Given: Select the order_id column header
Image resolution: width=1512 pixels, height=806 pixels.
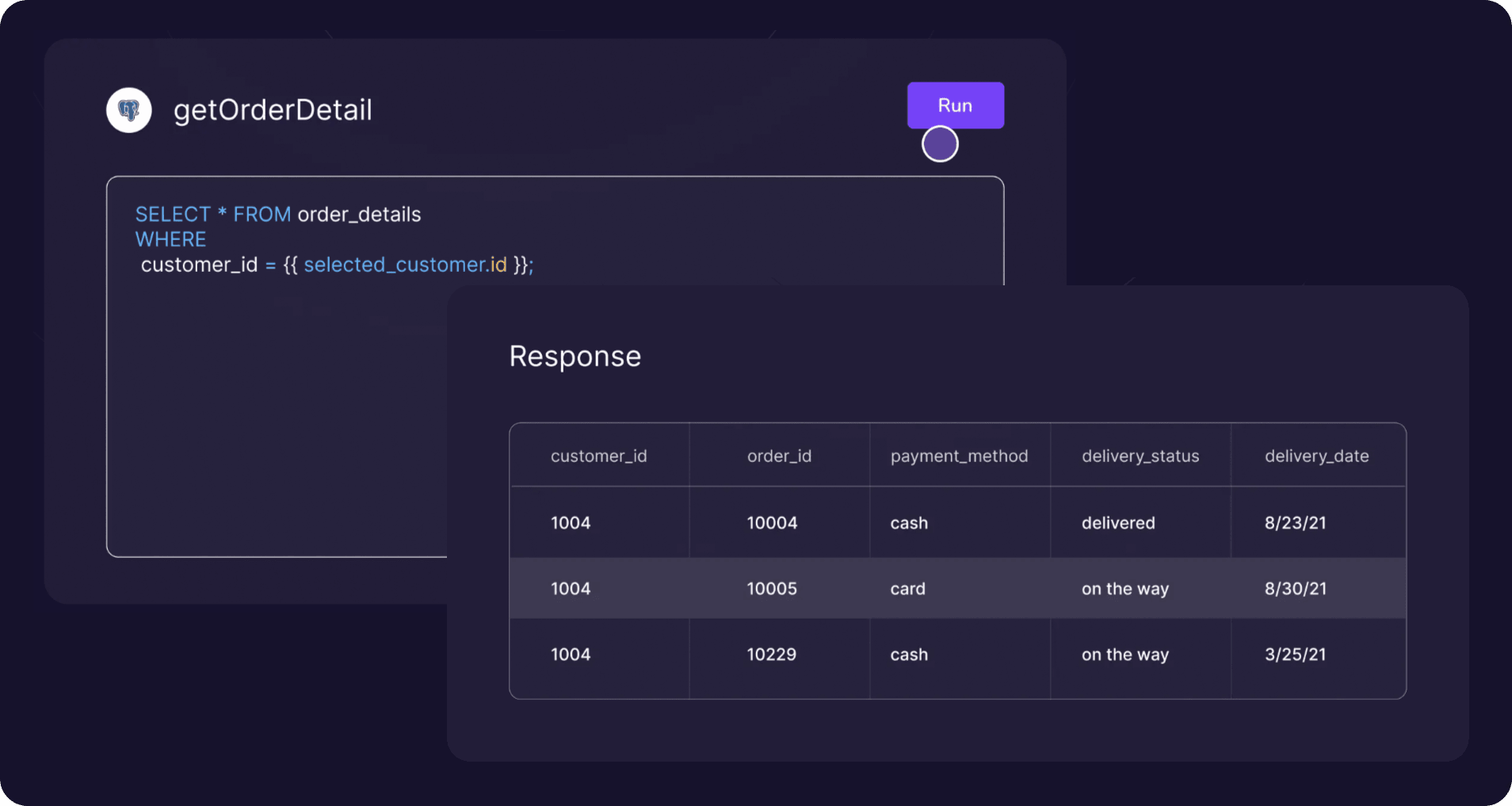Looking at the screenshot, I should 779,456.
